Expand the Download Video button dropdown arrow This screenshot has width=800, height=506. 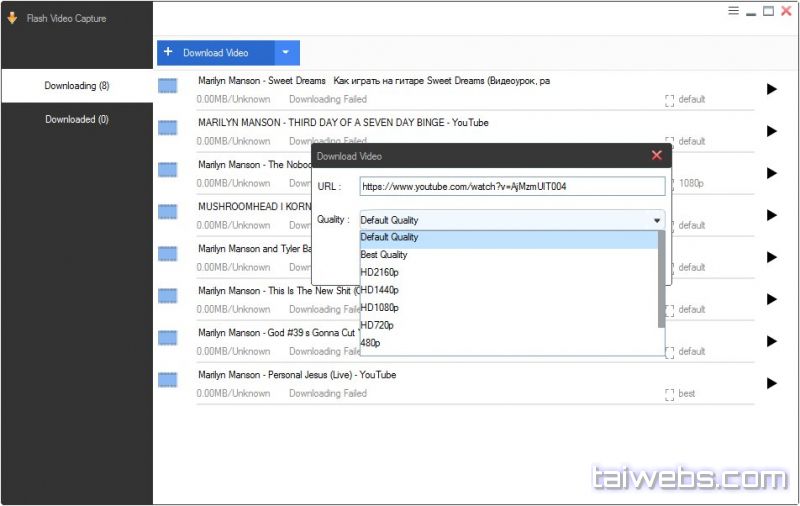tap(285, 53)
